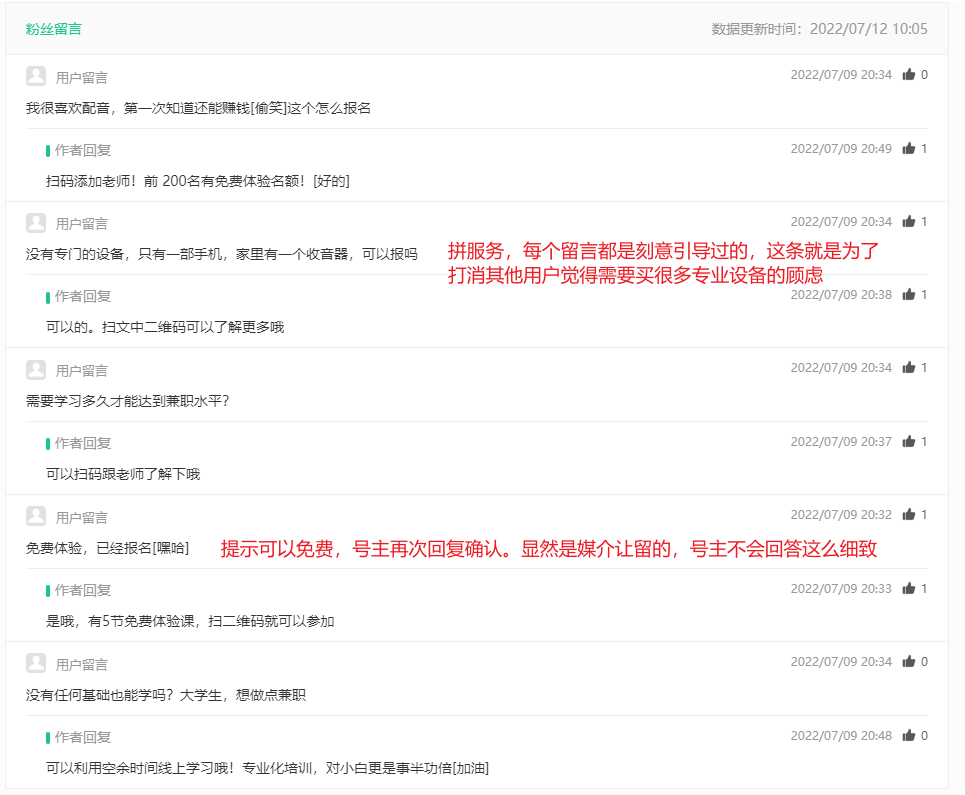
Task: Click the 作者回复 label above 可以的。扫文中二维码
Action: coord(83,296)
